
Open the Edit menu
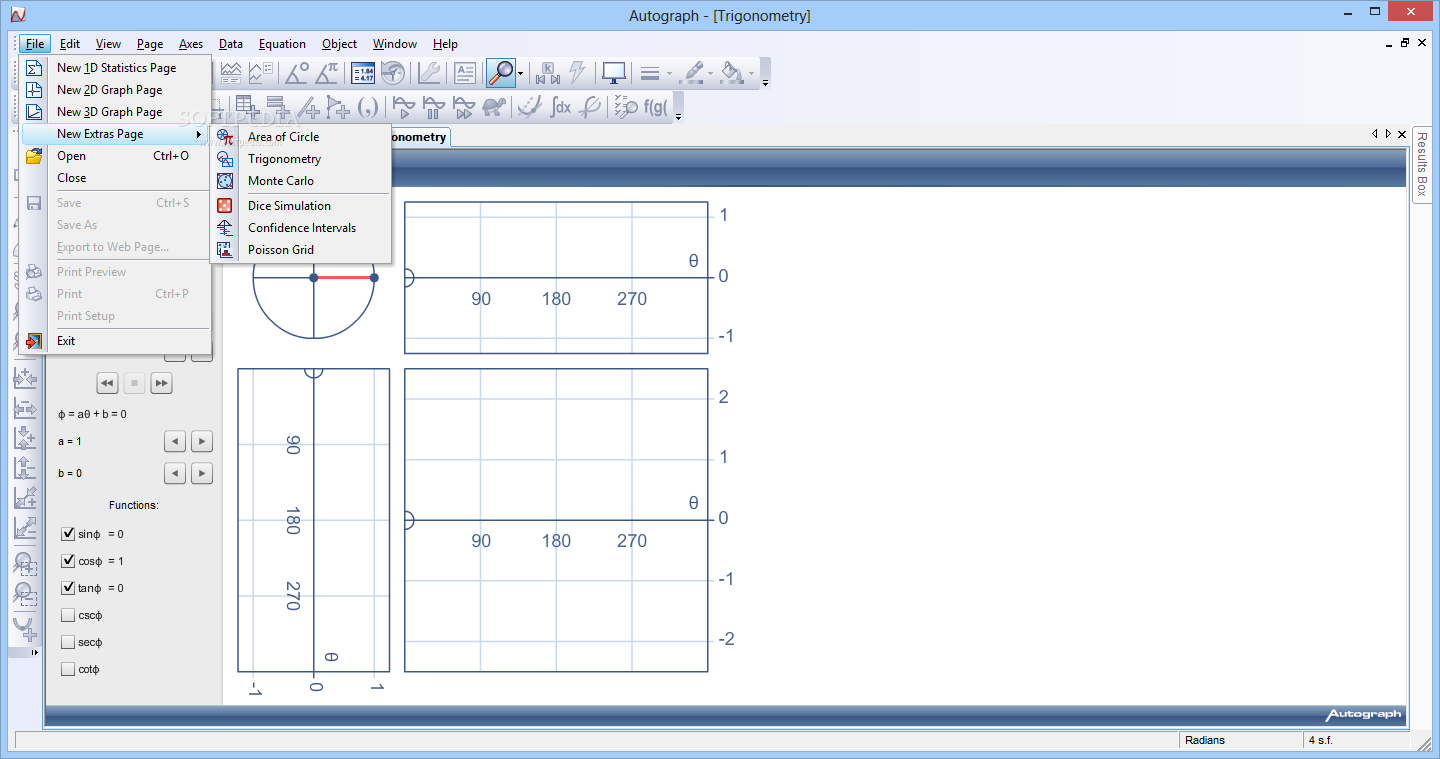click(69, 44)
